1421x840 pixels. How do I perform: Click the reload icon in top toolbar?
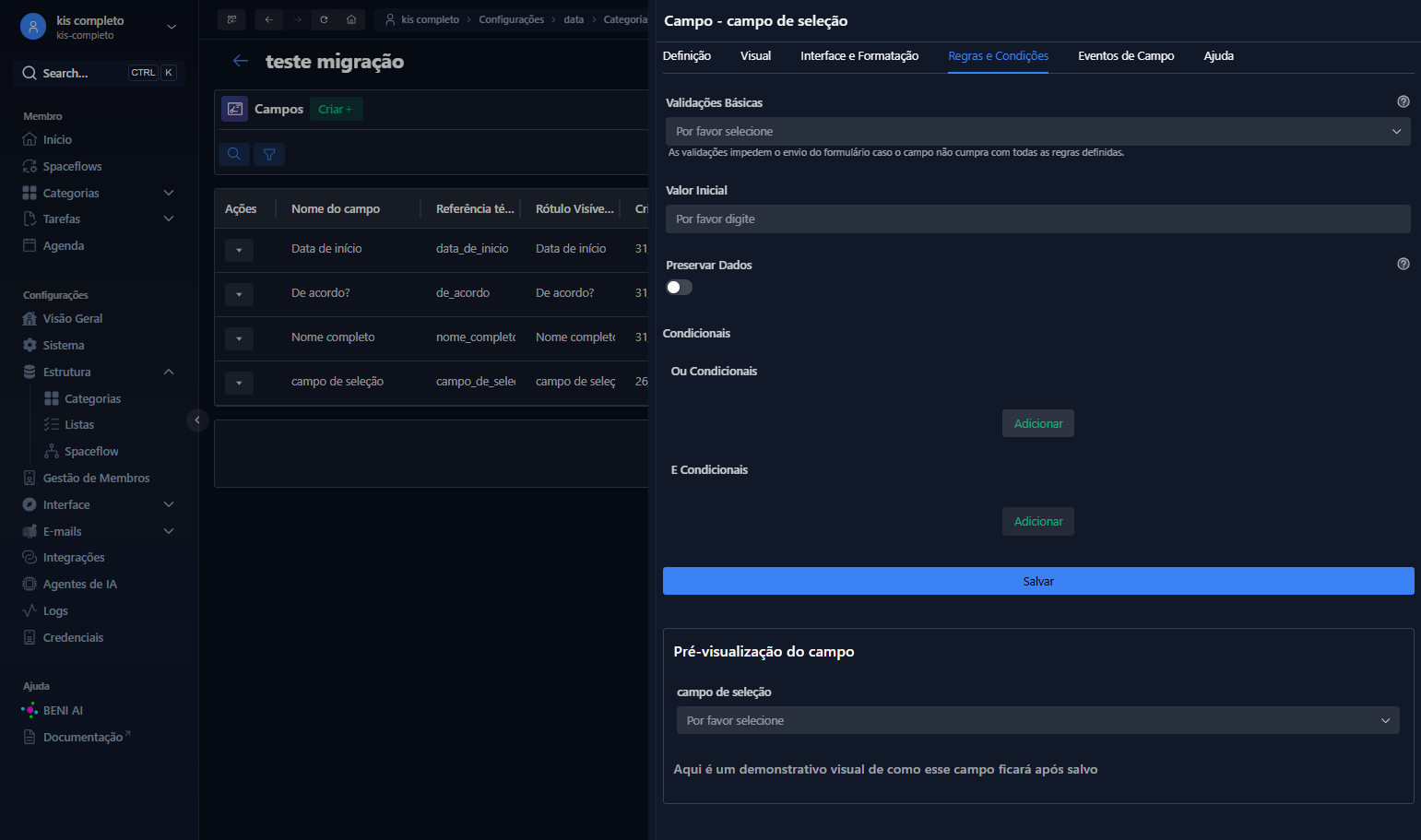324,19
